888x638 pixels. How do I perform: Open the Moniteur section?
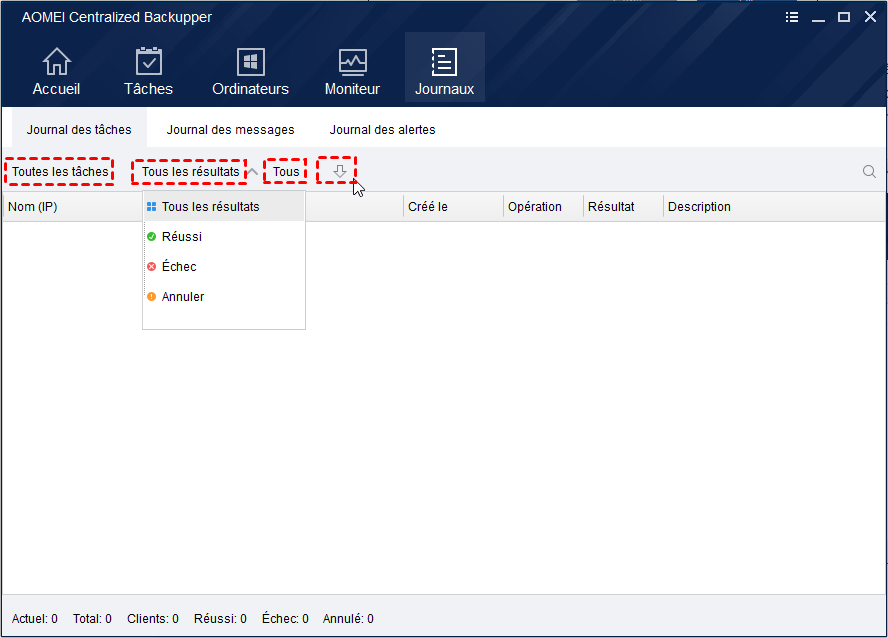[352, 71]
